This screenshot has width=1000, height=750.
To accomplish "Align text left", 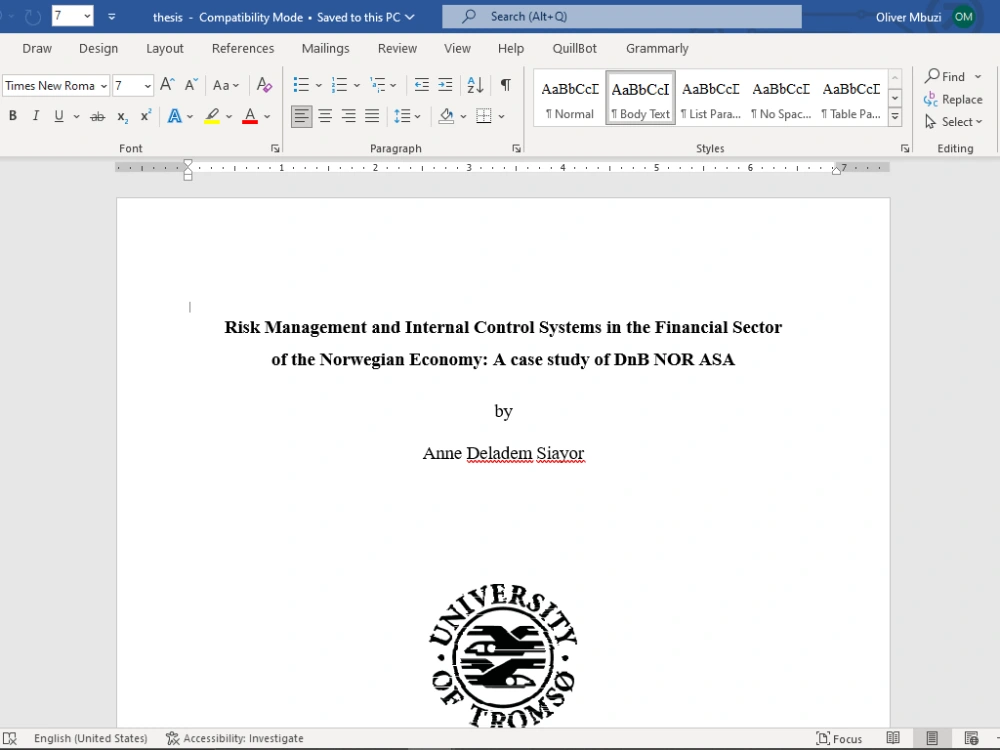I will pyautogui.click(x=302, y=116).
